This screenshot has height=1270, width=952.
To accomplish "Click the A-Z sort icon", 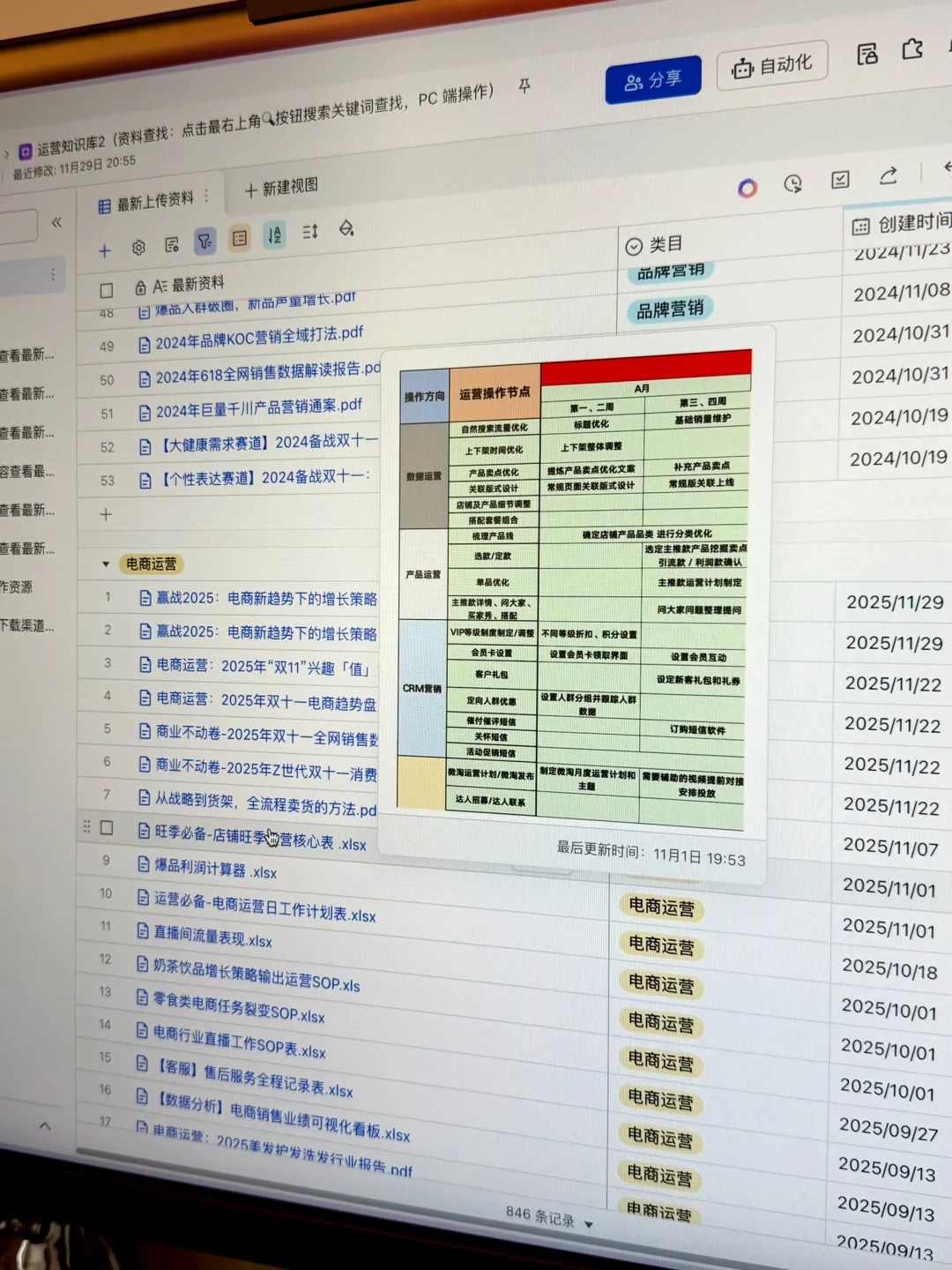I will (x=274, y=235).
